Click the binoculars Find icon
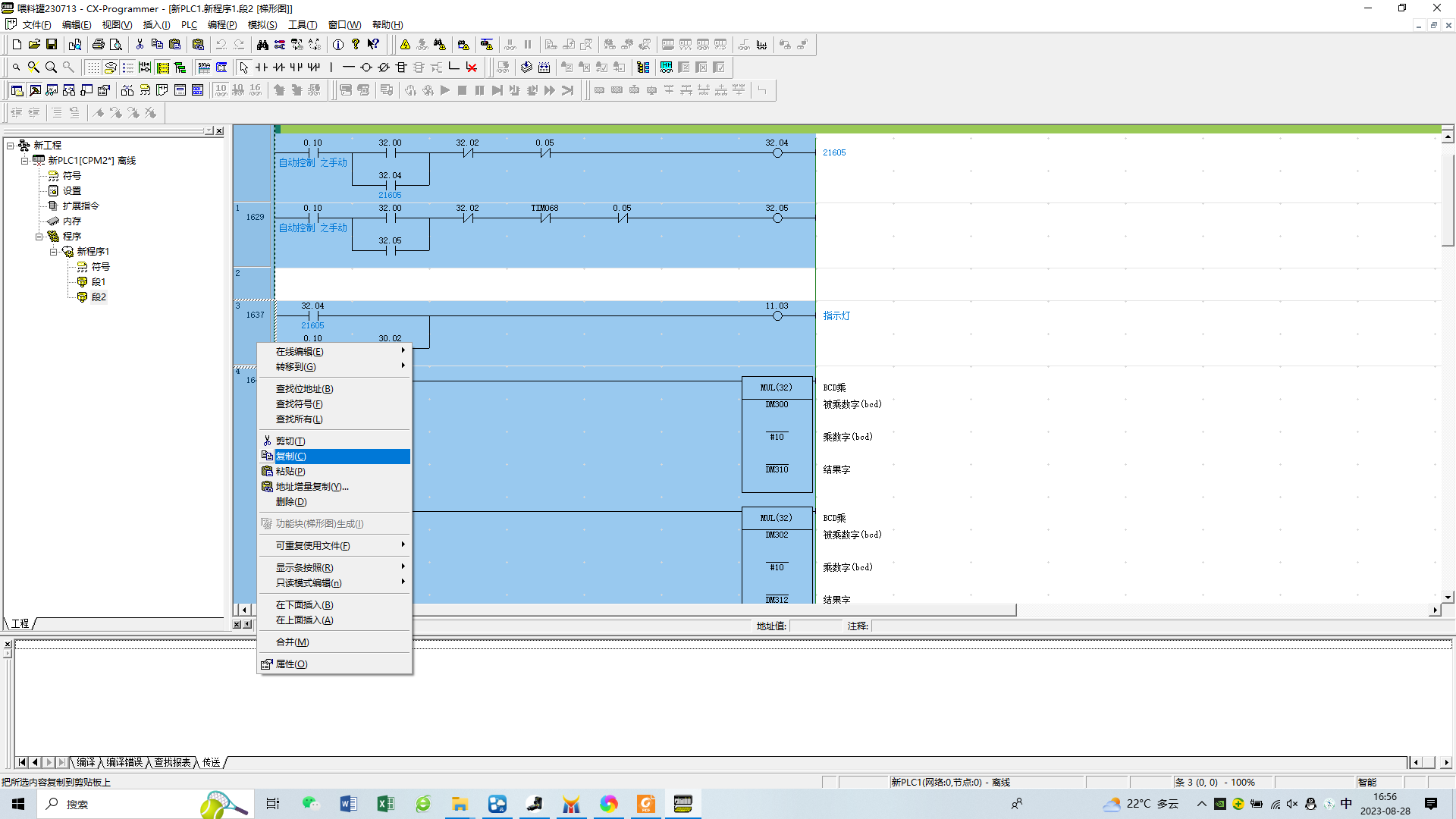Screen dimensions: 1456x819 point(262,45)
